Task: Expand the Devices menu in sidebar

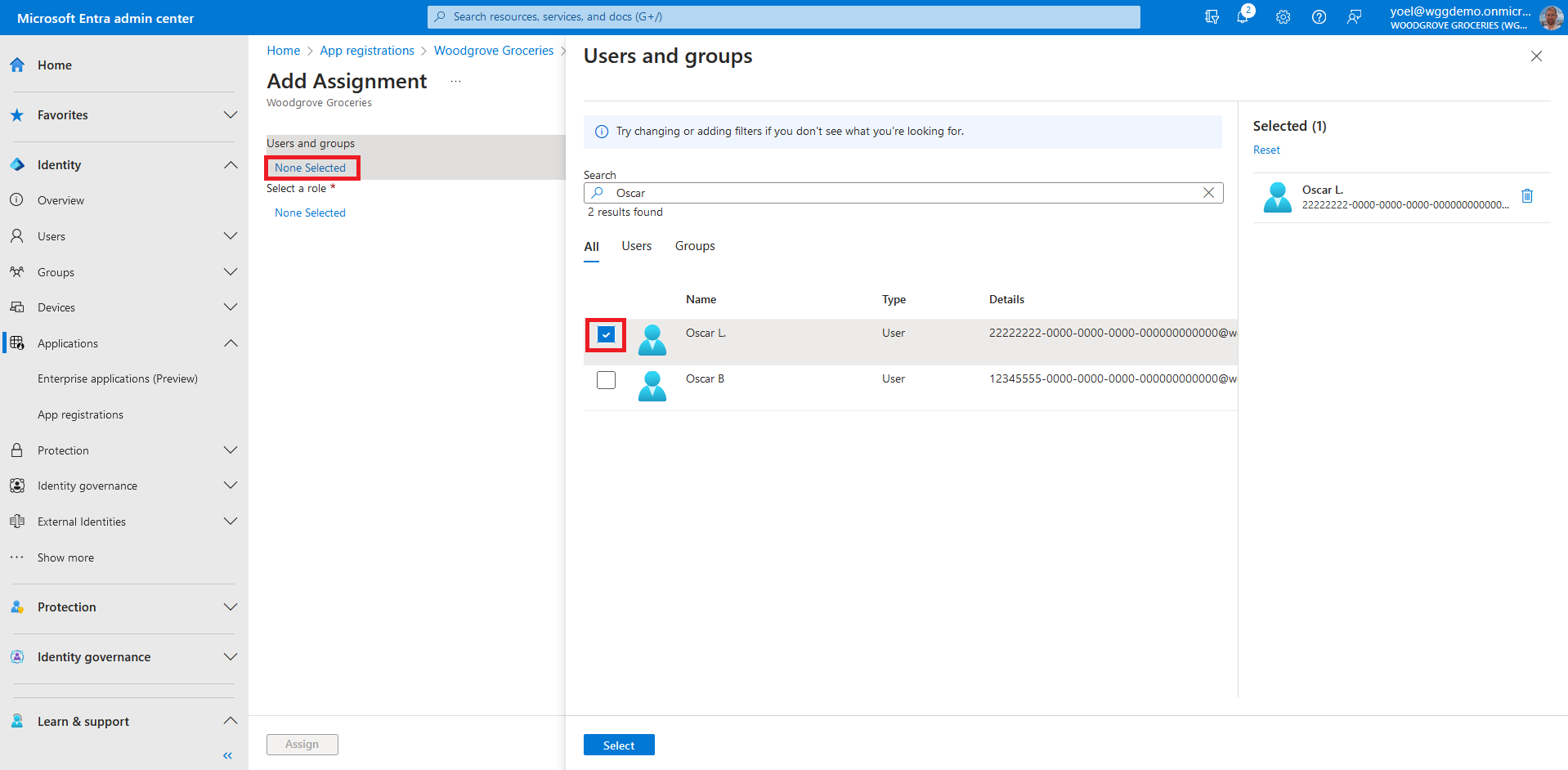Action: point(231,307)
